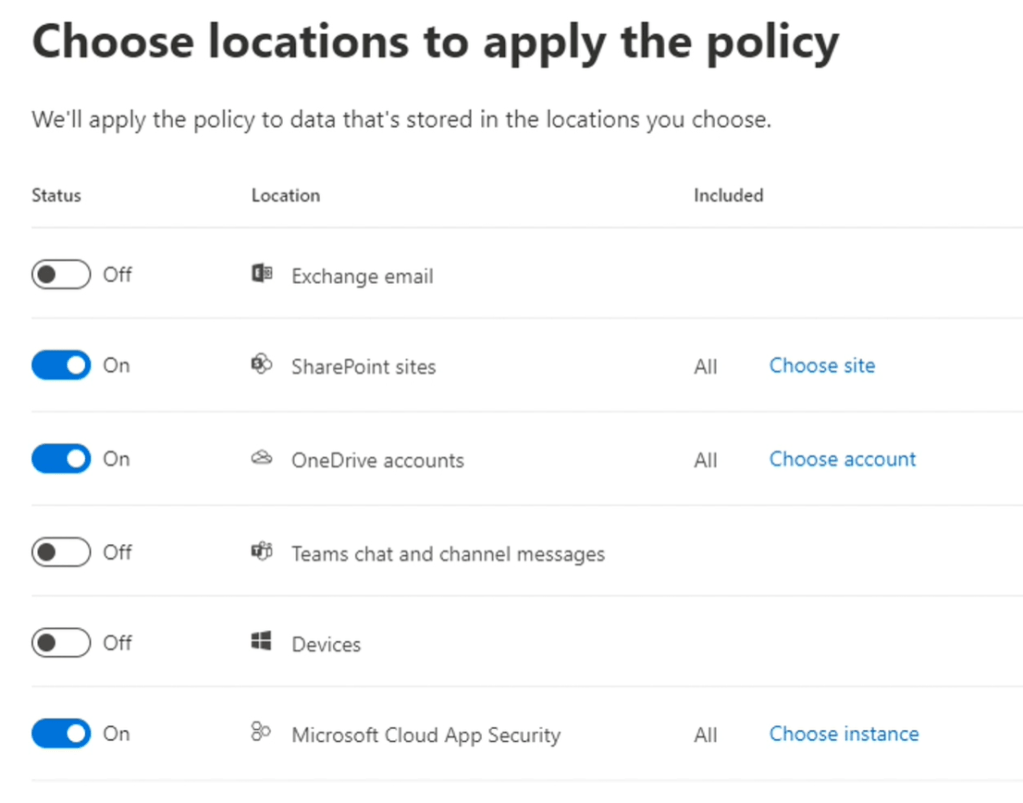Open the Choose site link
The width and height of the screenshot is (1023, 803).
[x=821, y=366]
